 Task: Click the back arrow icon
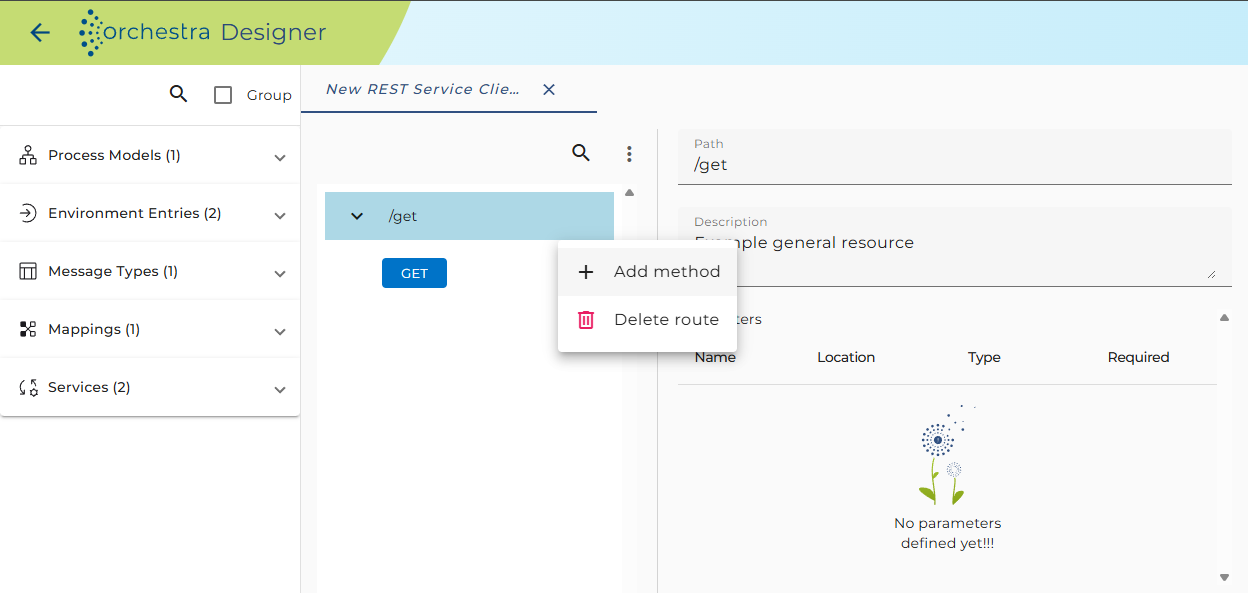40,32
